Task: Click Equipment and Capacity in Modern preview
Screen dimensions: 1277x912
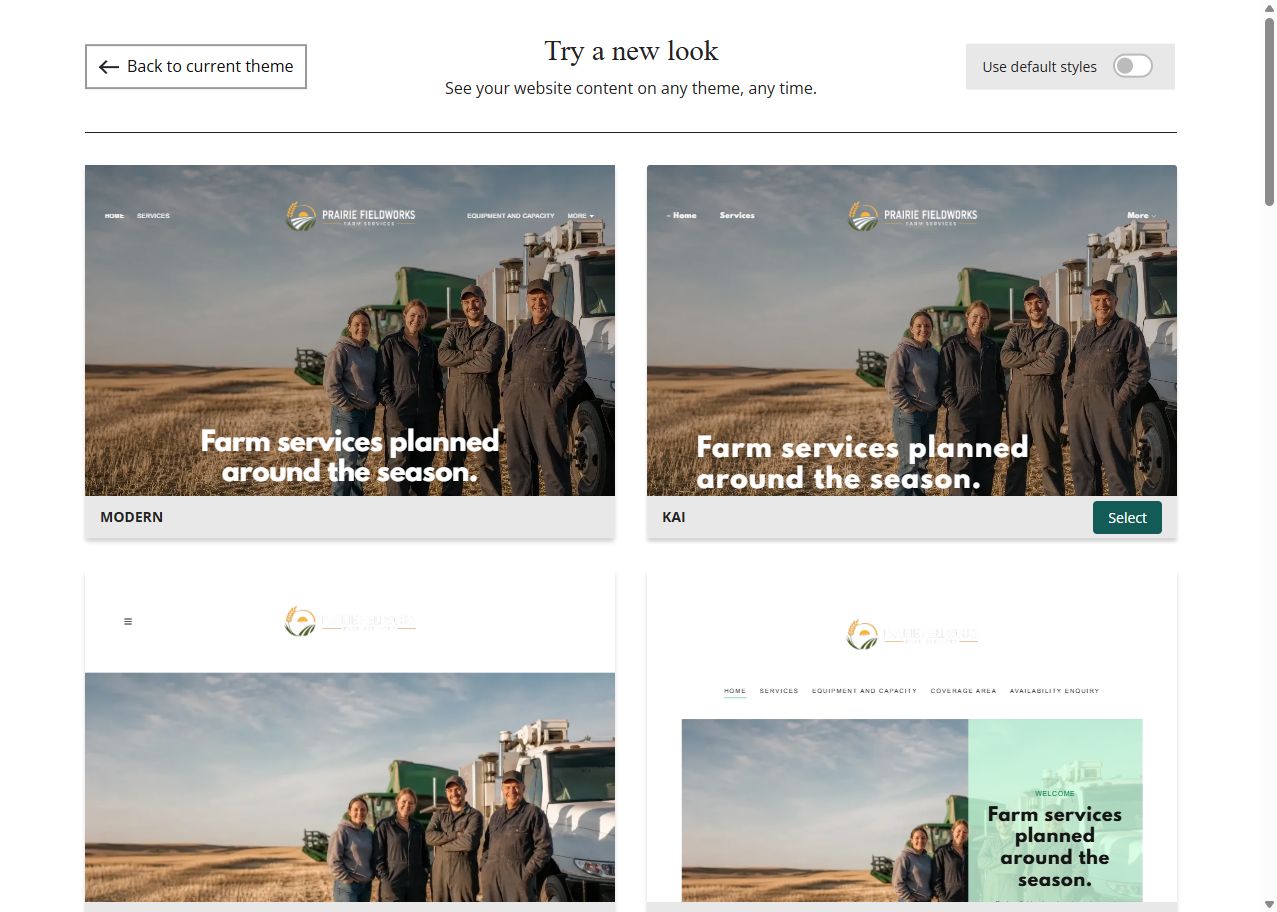Action: [x=511, y=216]
